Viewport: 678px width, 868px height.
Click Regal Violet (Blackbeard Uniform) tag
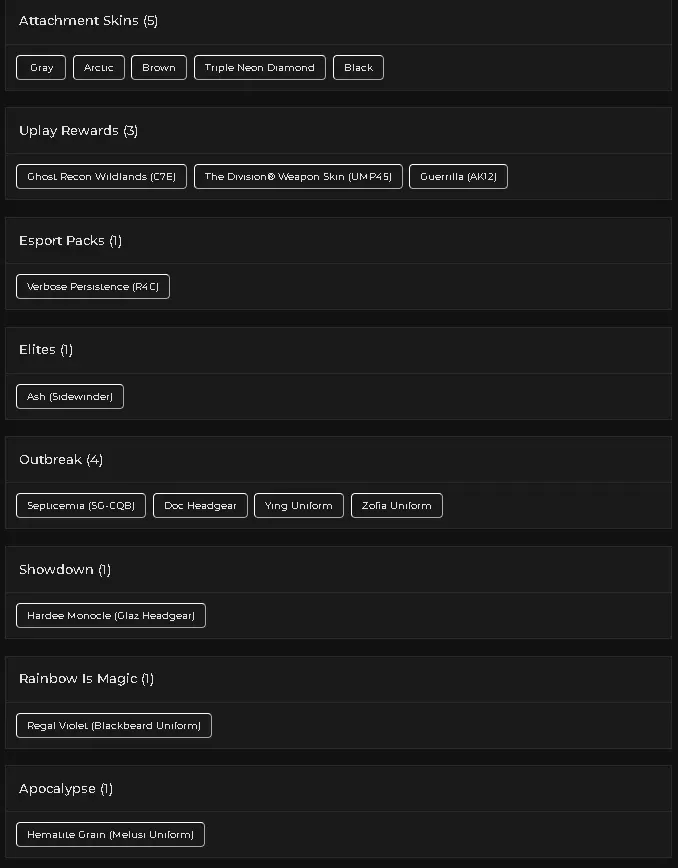click(114, 725)
